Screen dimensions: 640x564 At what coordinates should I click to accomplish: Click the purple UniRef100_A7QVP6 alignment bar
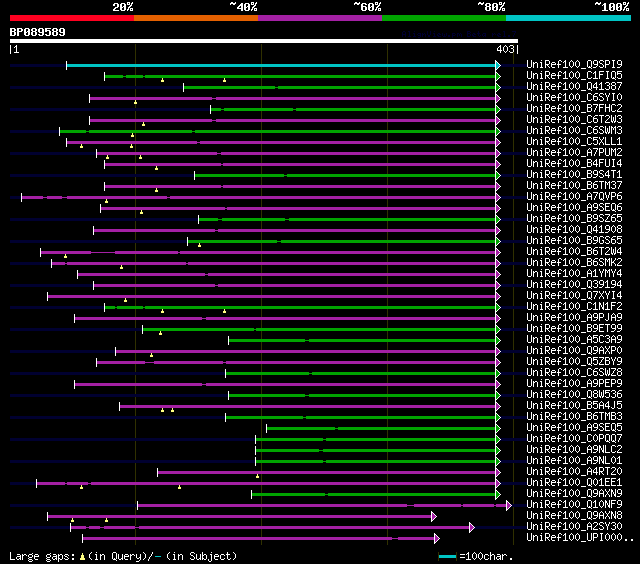pyautogui.click(x=259, y=198)
